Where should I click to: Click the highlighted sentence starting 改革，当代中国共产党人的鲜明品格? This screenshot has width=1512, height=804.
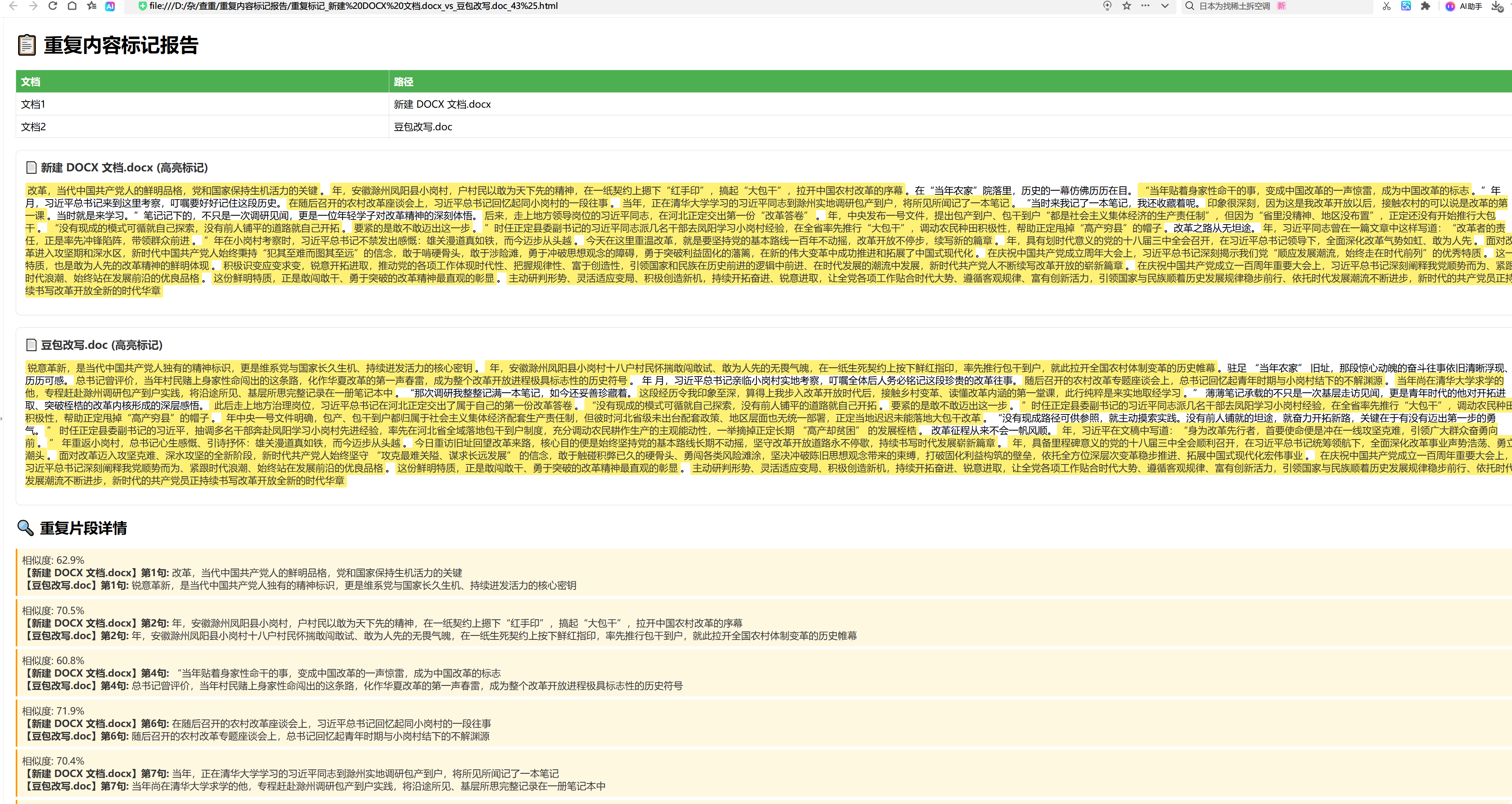pos(172,190)
